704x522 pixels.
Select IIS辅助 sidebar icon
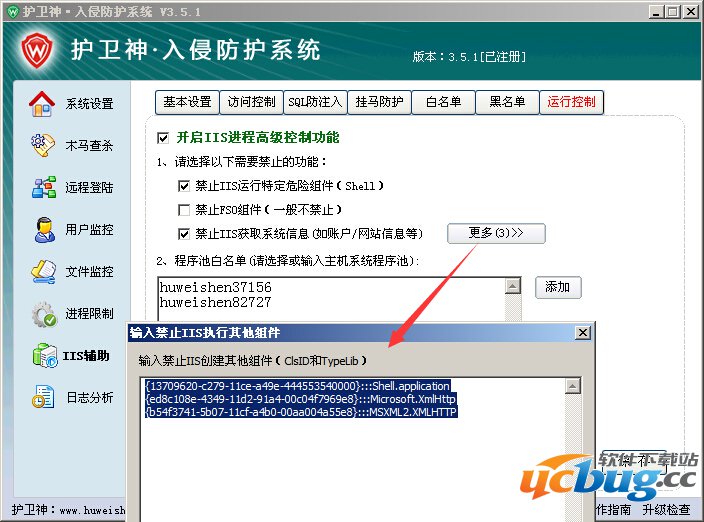pos(43,355)
